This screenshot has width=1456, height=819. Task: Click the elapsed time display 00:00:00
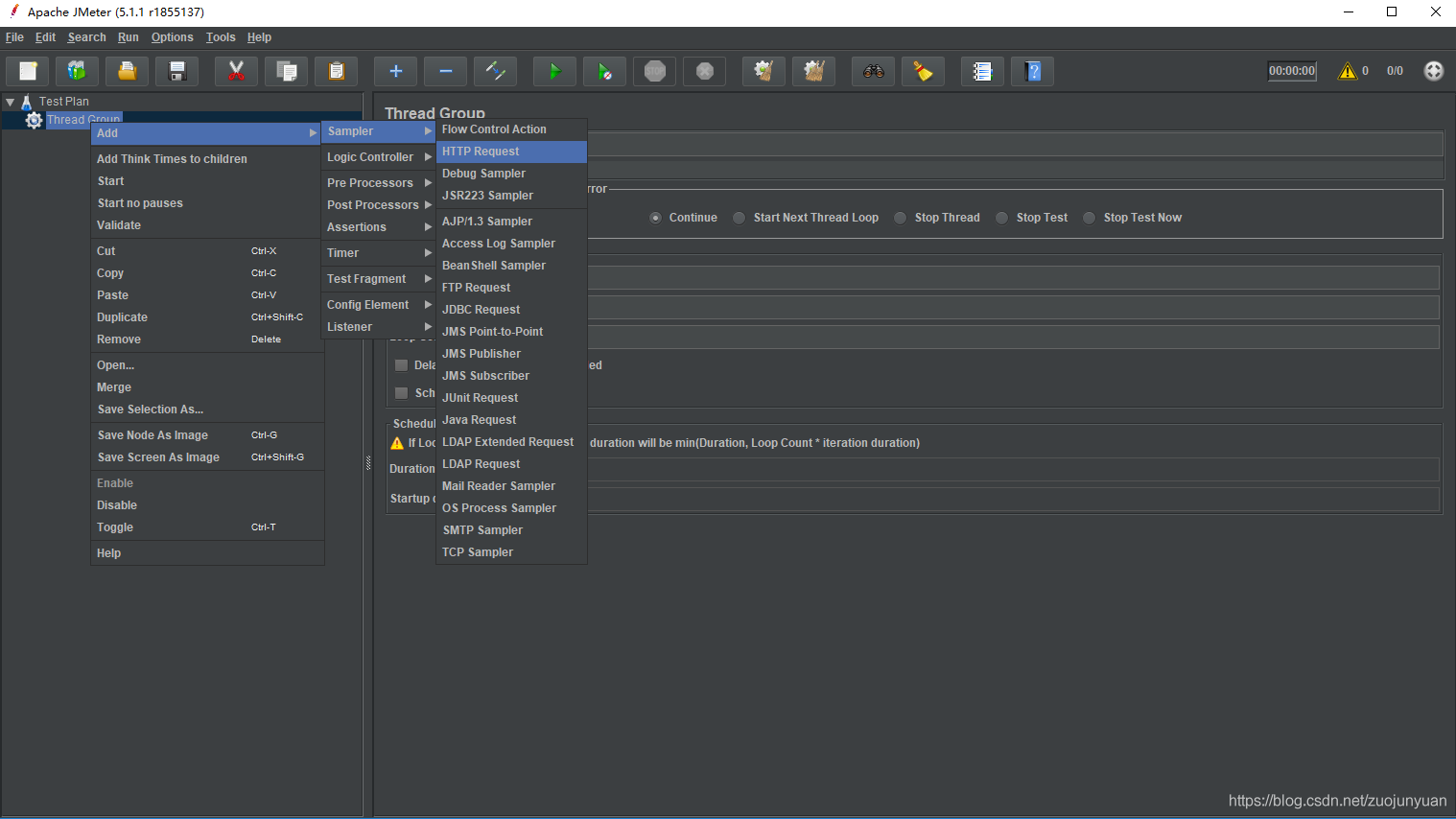(1292, 71)
